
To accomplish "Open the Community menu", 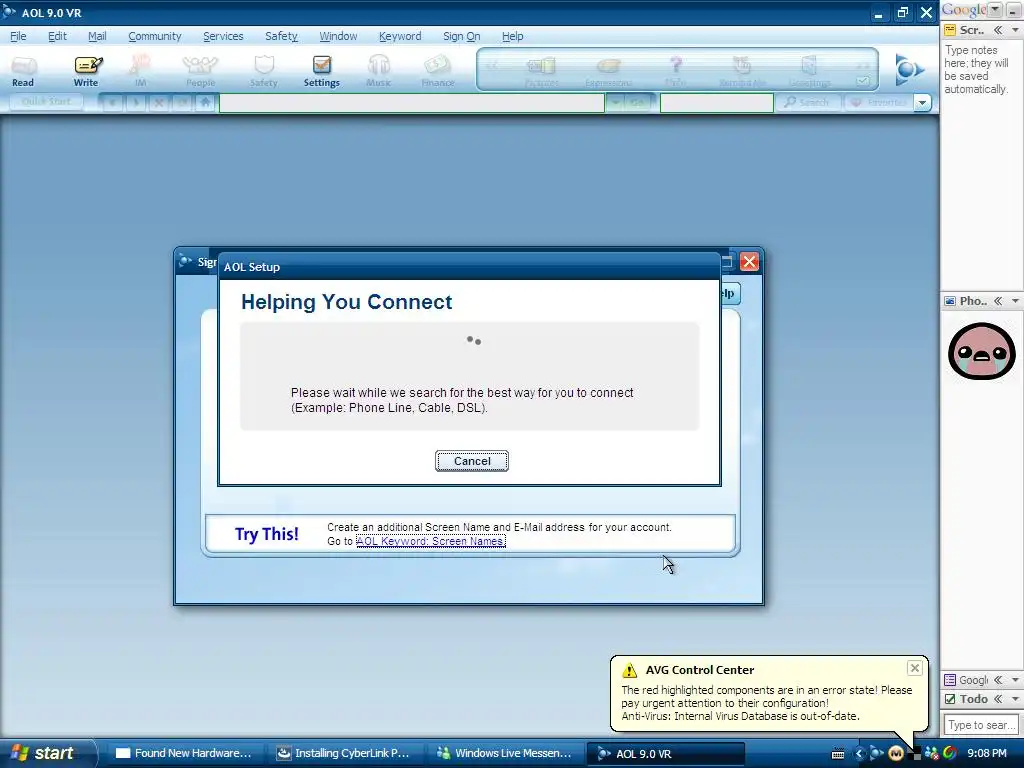I will coord(155,36).
